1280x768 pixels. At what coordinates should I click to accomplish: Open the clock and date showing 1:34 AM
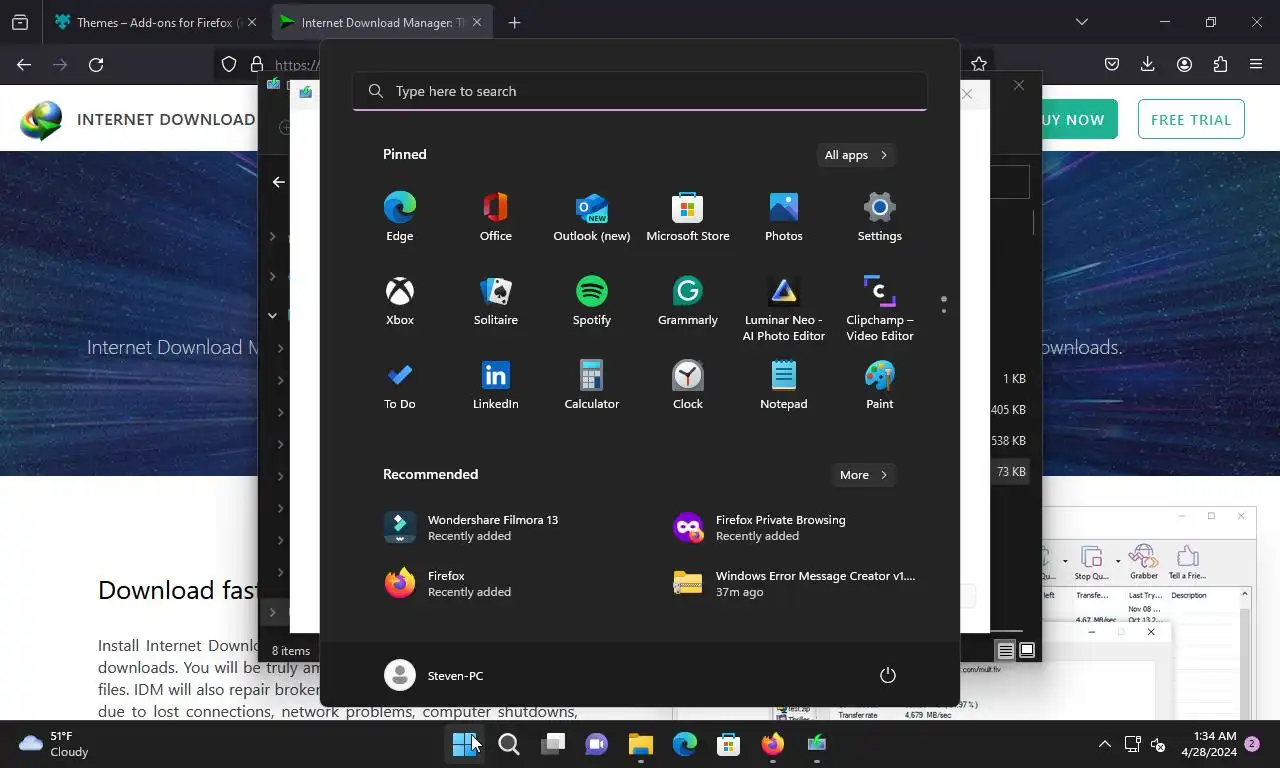coord(1208,744)
